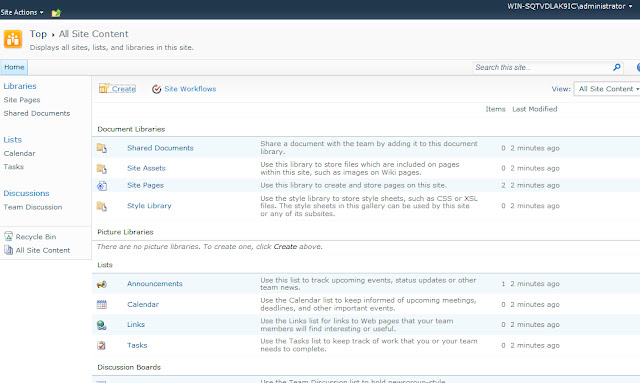The image size is (640, 383).
Task: Click the Links globe icon
Action: tap(102, 325)
